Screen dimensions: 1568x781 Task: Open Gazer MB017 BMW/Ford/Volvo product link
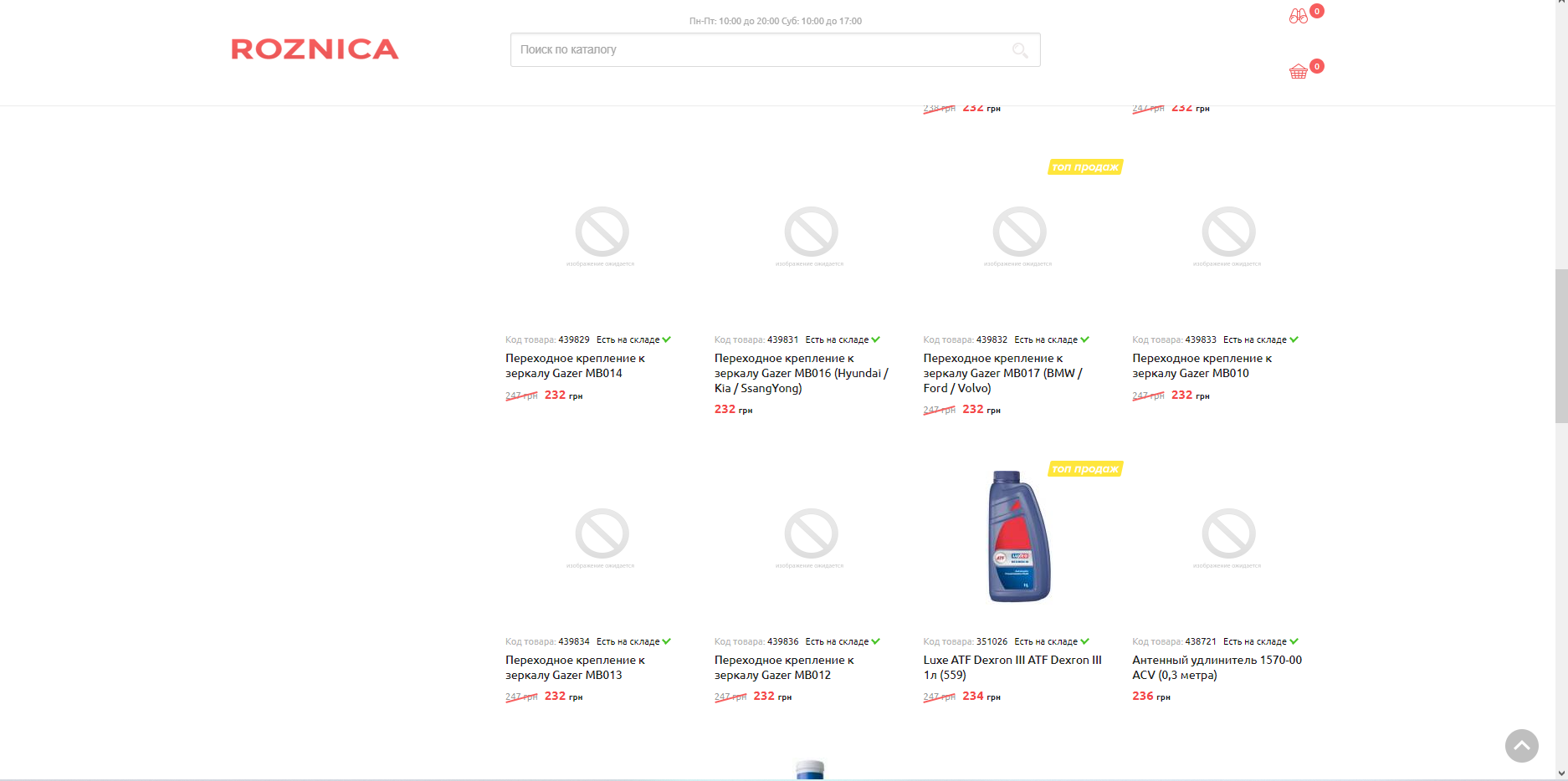1002,373
